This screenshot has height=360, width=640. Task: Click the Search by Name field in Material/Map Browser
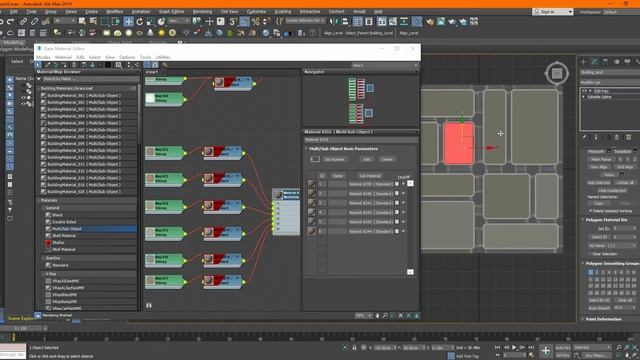[89, 79]
